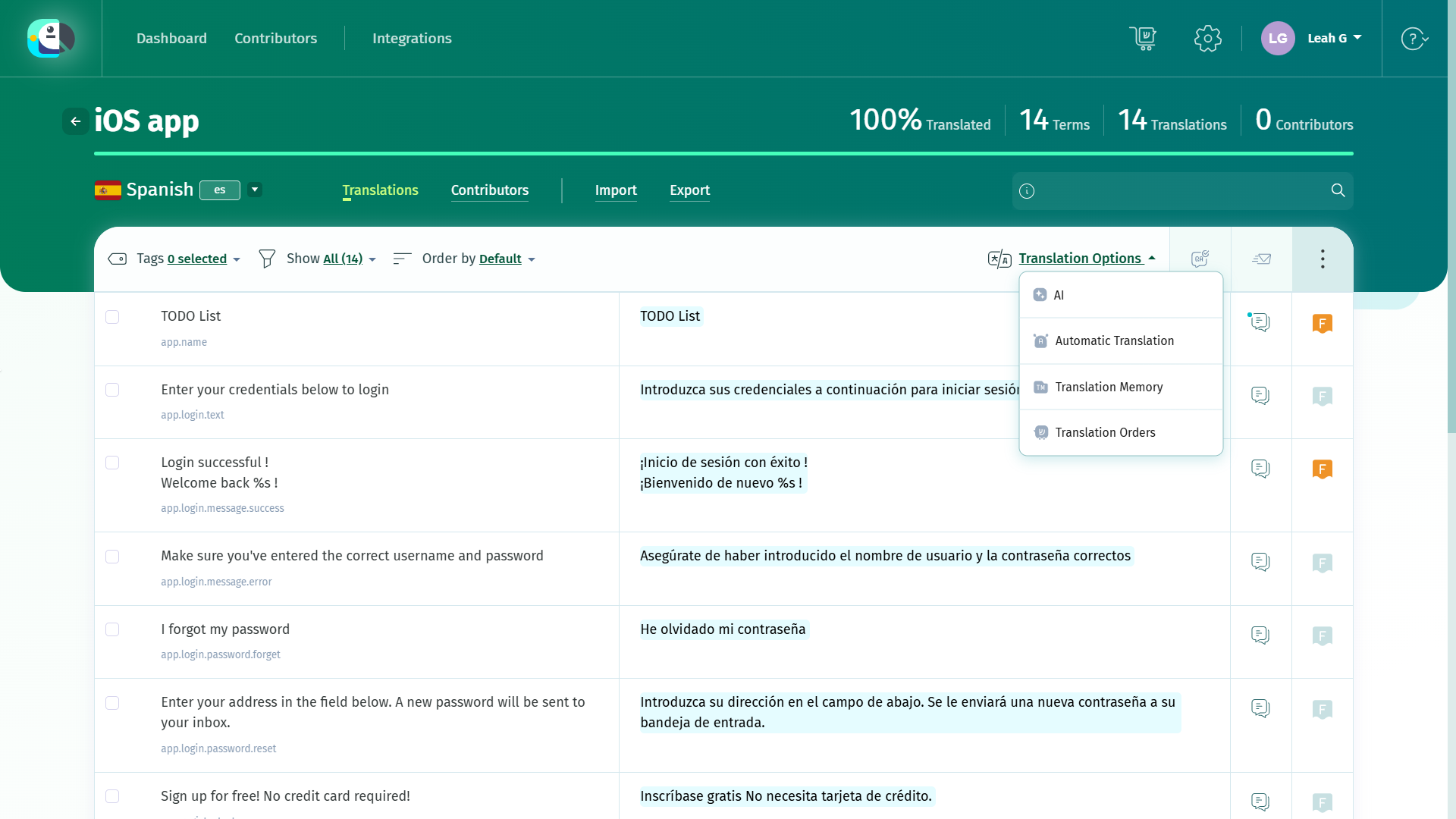
Task: Open the settings gear icon
Action: (1207, 38)
